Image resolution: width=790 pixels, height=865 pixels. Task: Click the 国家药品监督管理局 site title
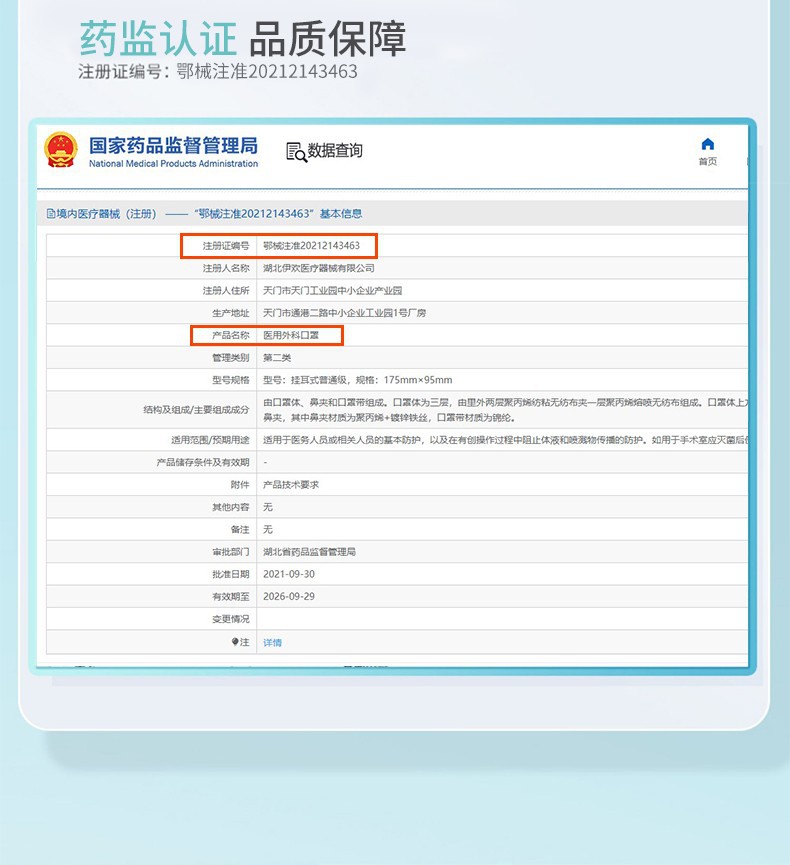[x=173, y=146]
